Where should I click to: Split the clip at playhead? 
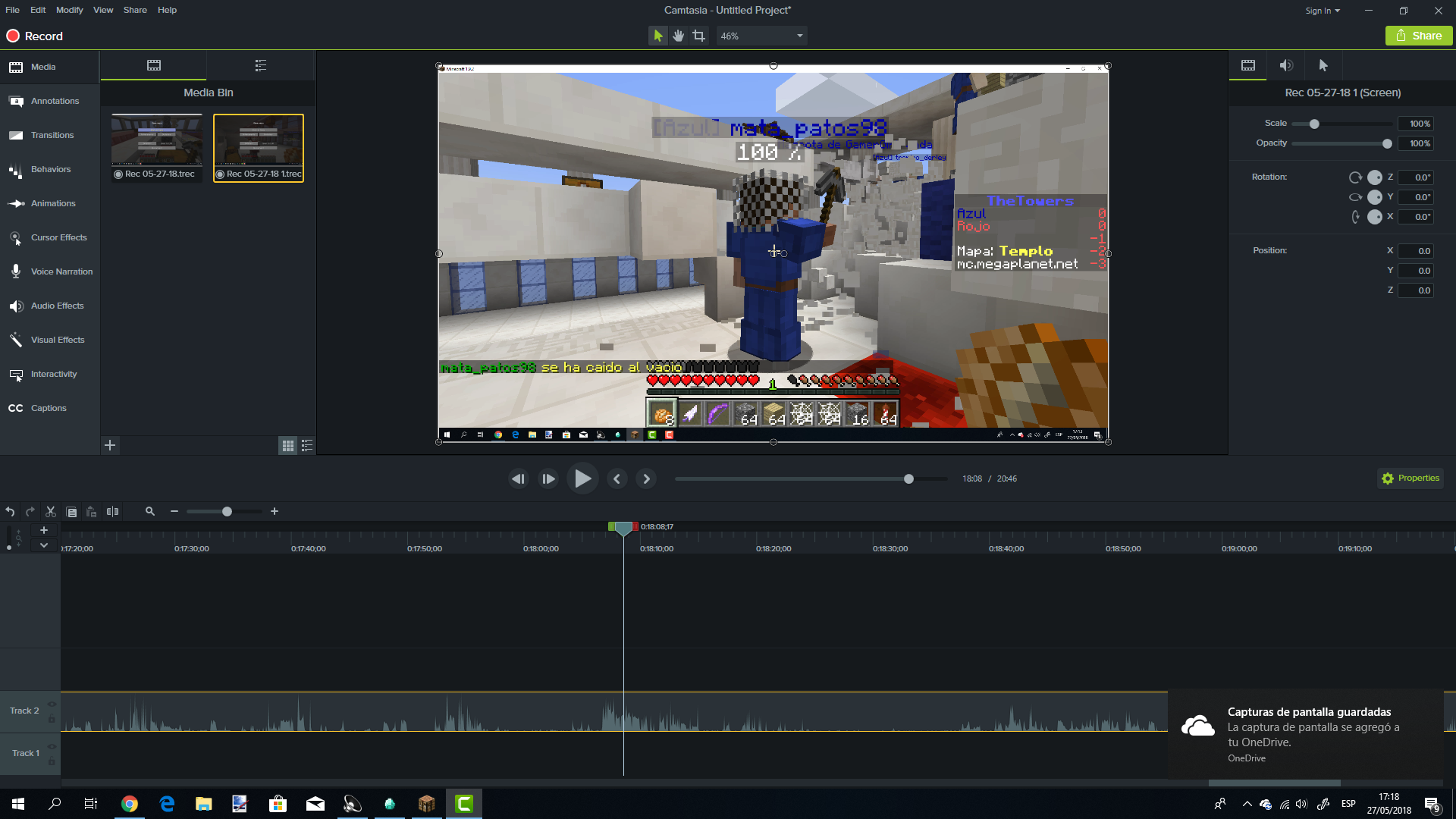112,512
